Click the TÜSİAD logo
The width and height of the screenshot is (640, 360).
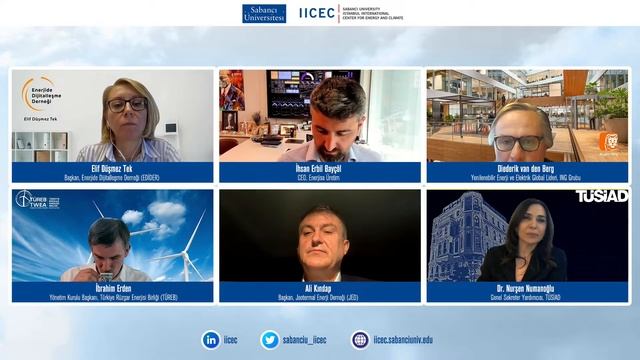pyautogui.click(x=602, y=196)
